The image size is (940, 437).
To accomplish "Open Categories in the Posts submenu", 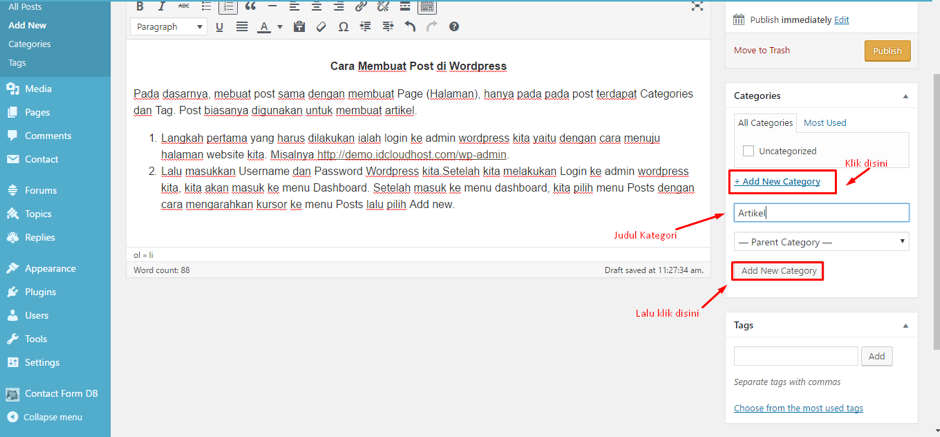I will click(x=29, y=44).
